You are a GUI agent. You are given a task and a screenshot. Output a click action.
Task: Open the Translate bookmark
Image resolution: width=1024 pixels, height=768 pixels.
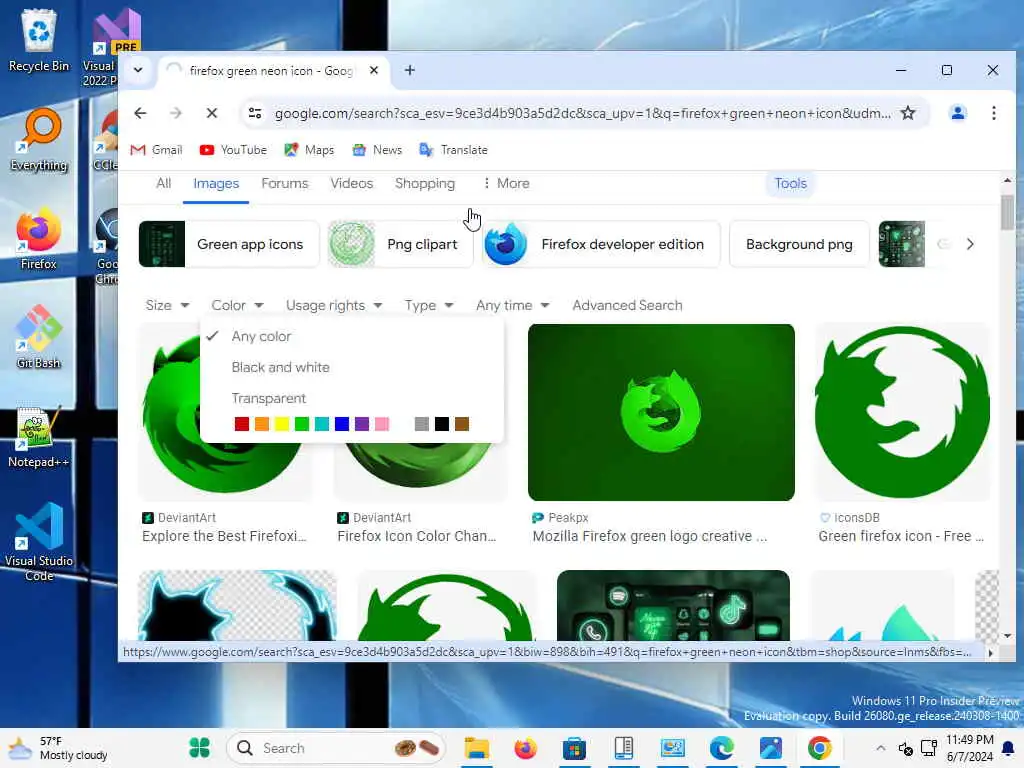pos(453,150)
